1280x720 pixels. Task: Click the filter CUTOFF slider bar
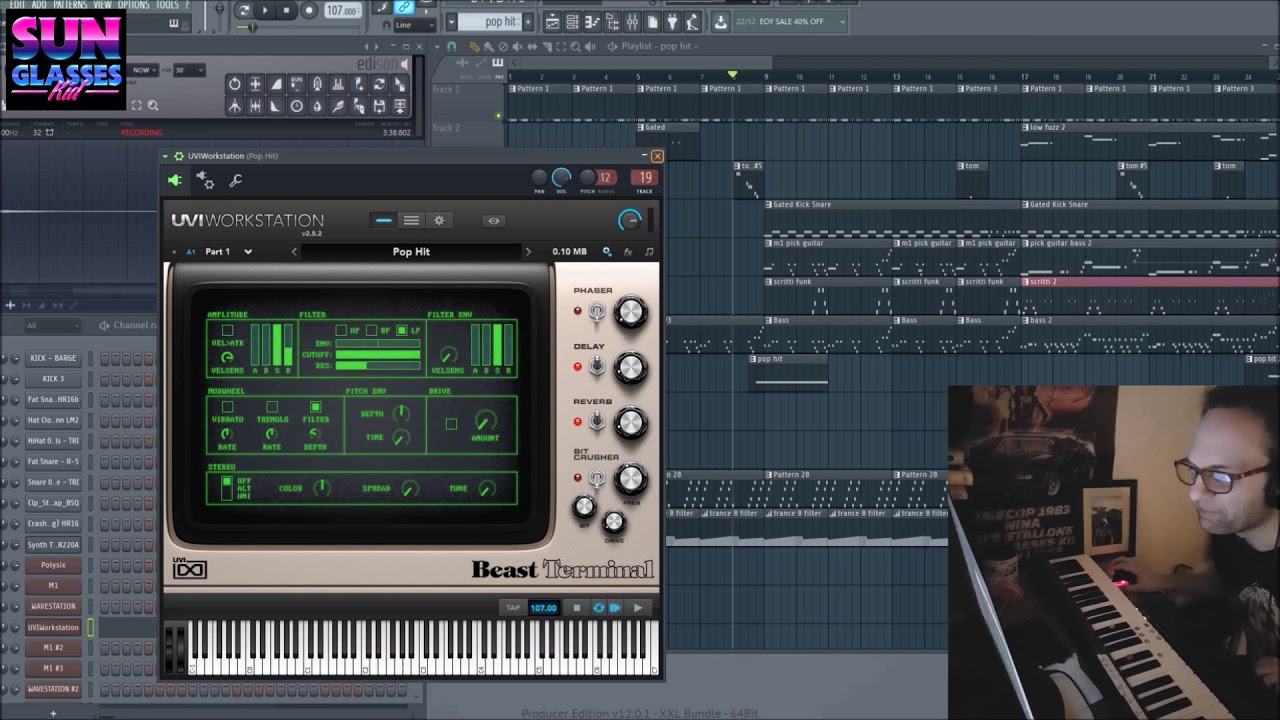pos(378,354)
